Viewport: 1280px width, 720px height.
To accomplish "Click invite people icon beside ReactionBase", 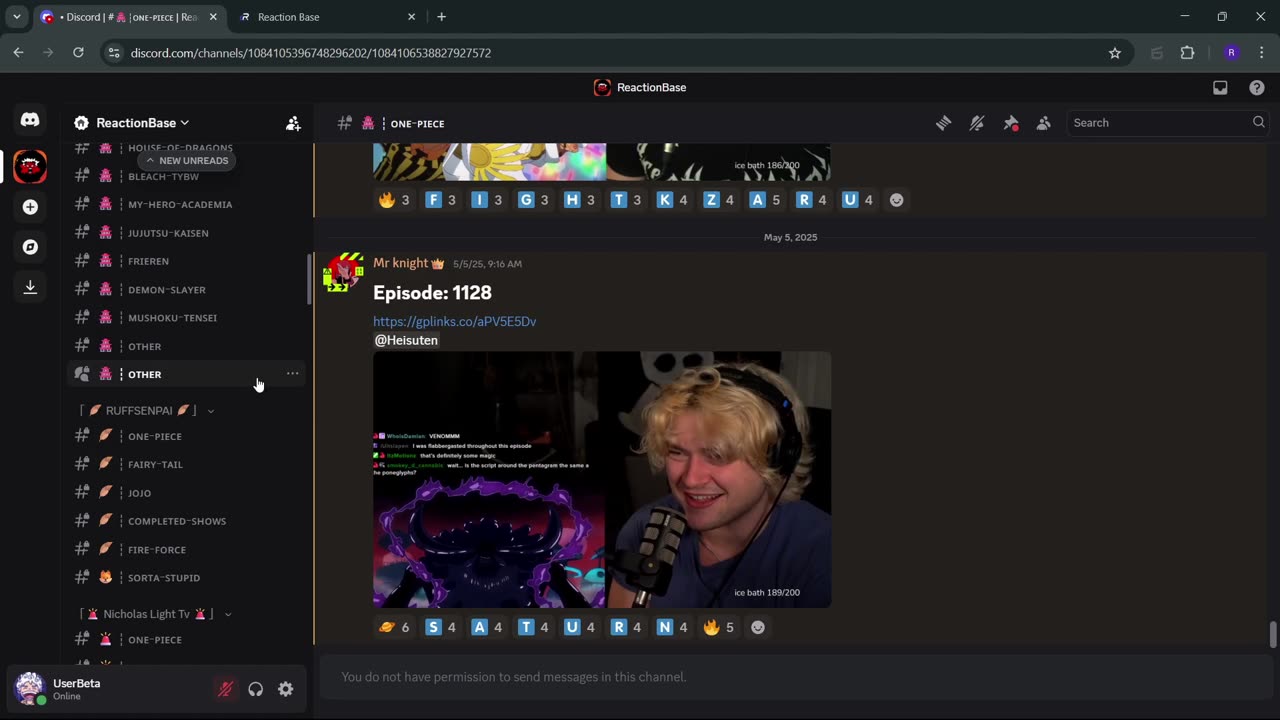I will pos(293,123).
